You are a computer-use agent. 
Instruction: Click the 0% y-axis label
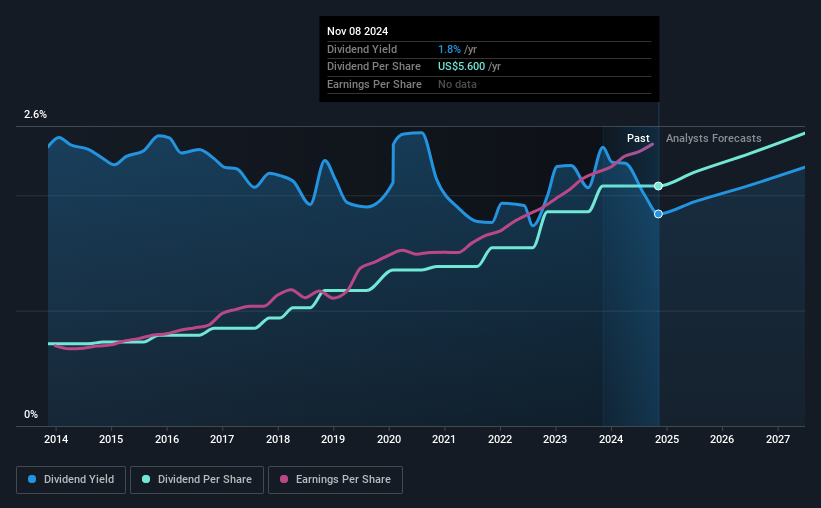point(31,414)
